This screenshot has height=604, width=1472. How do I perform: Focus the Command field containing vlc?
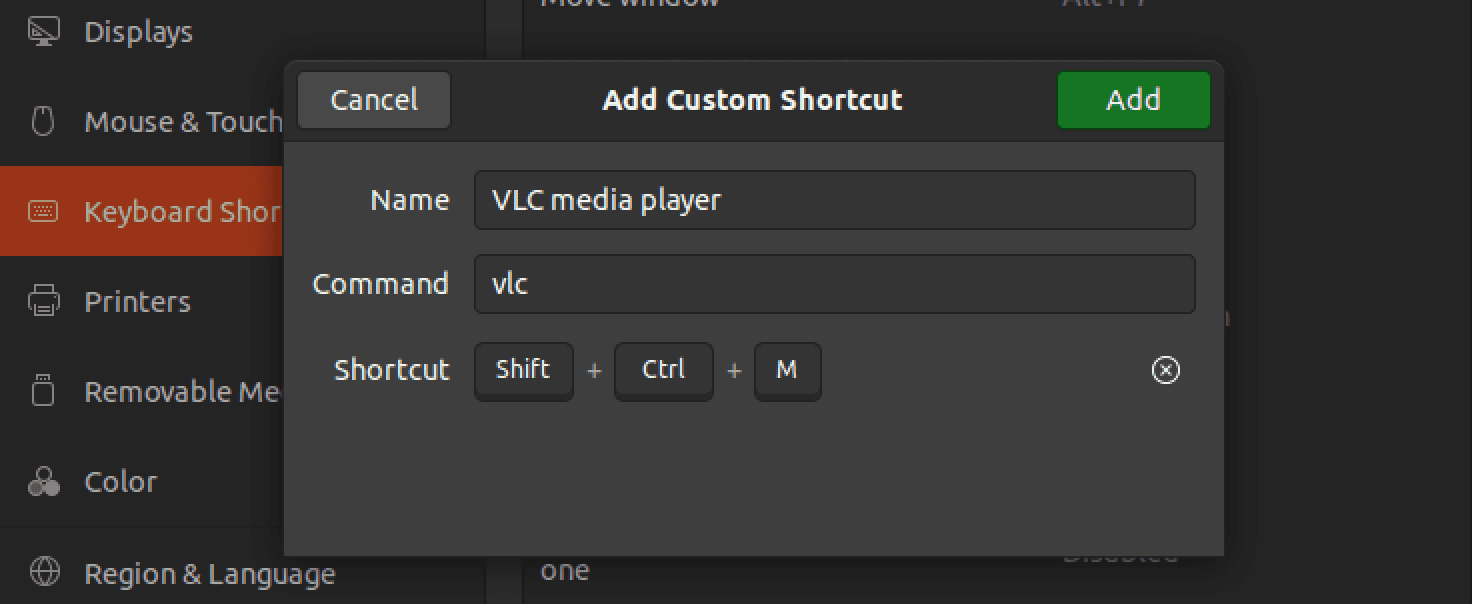[x=834, y=284]
